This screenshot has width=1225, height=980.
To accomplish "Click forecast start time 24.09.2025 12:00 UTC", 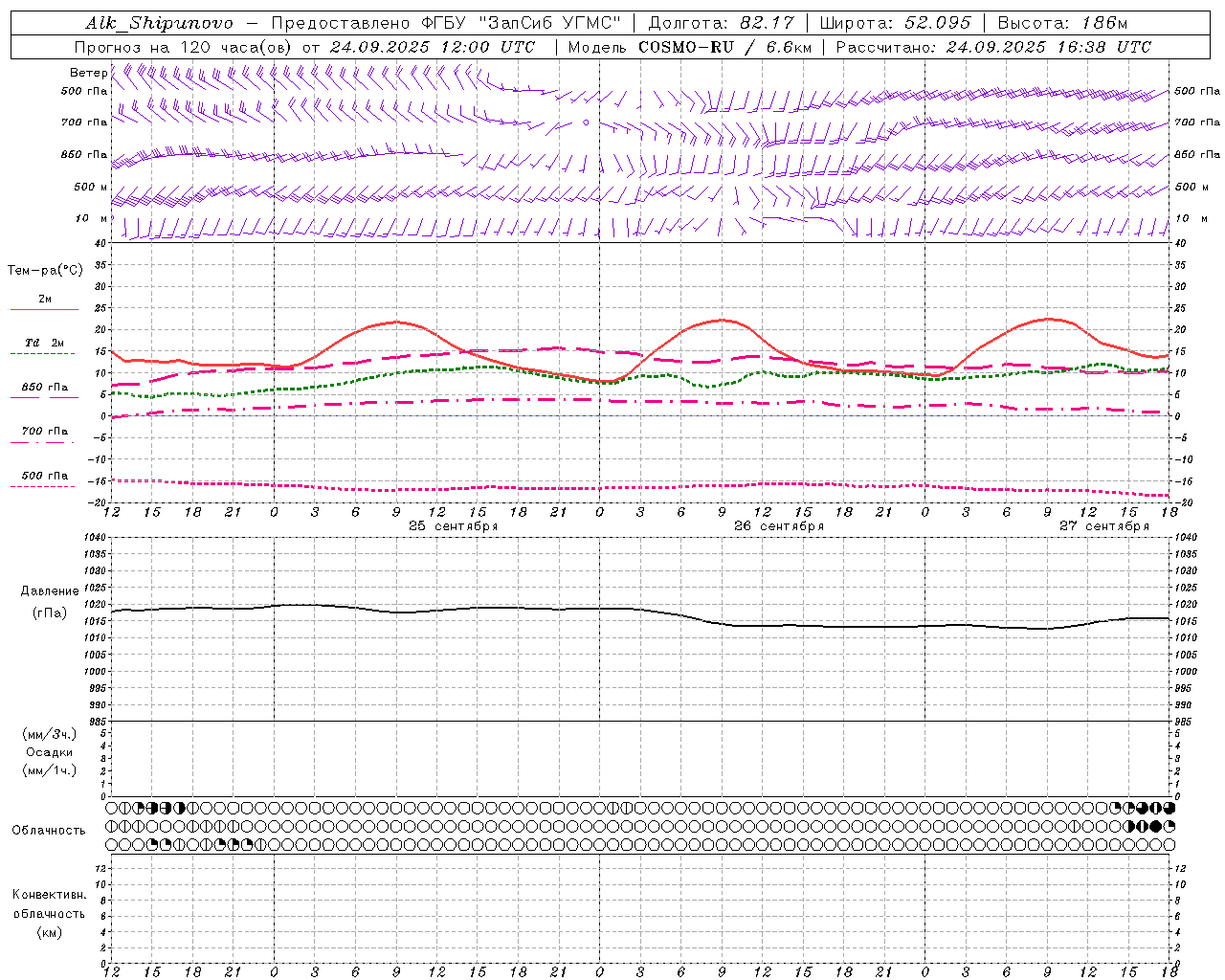I will click(433, 47).
